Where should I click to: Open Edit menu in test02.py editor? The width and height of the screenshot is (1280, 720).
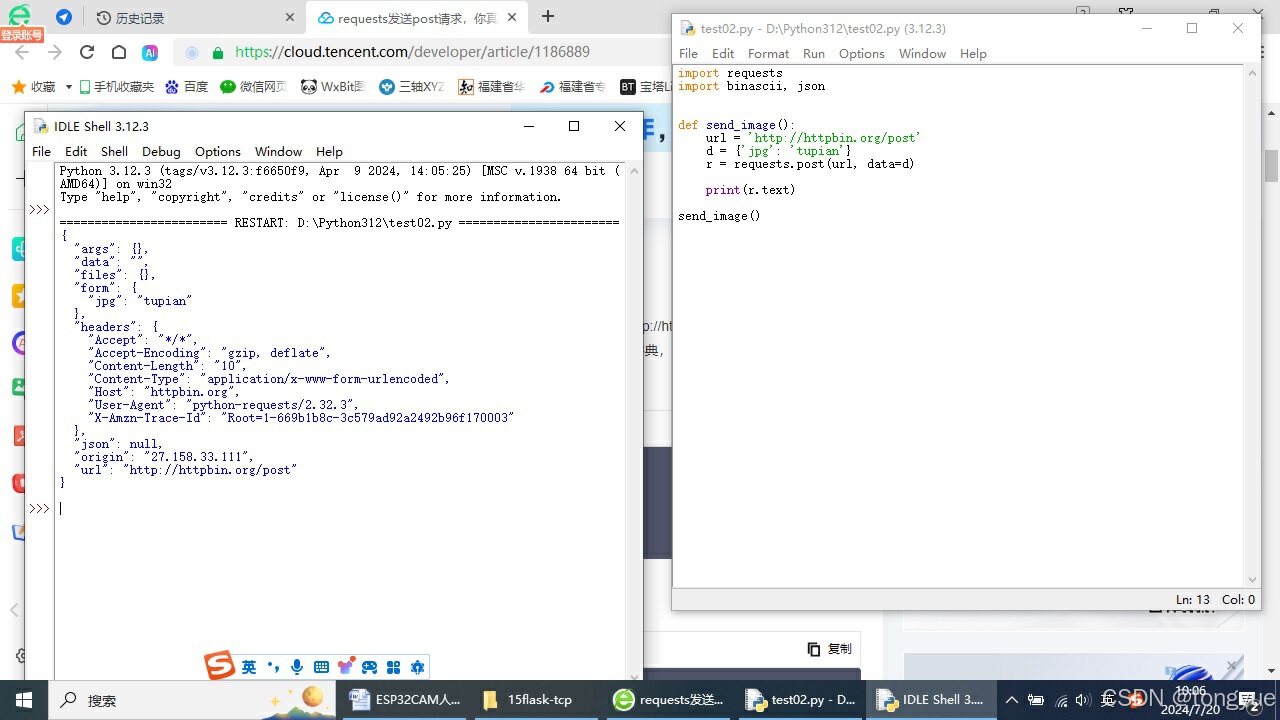[723, 53]
